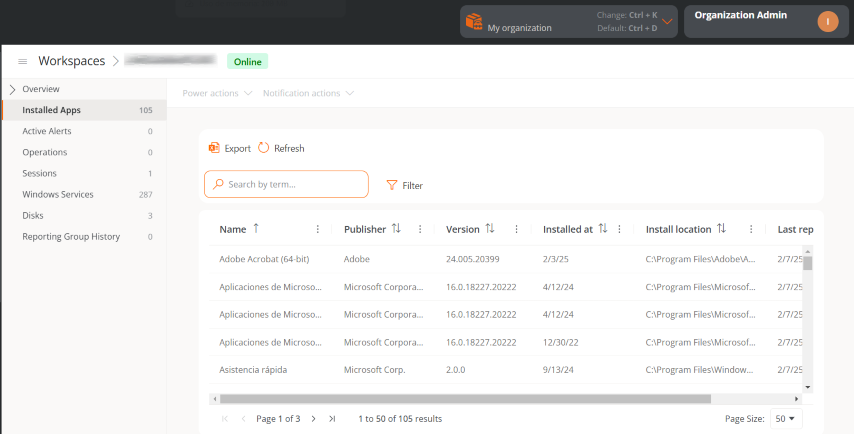The height and width of the screenshot is (434, 854).
Task: Open Version column options menu
Action: [516, 229]
